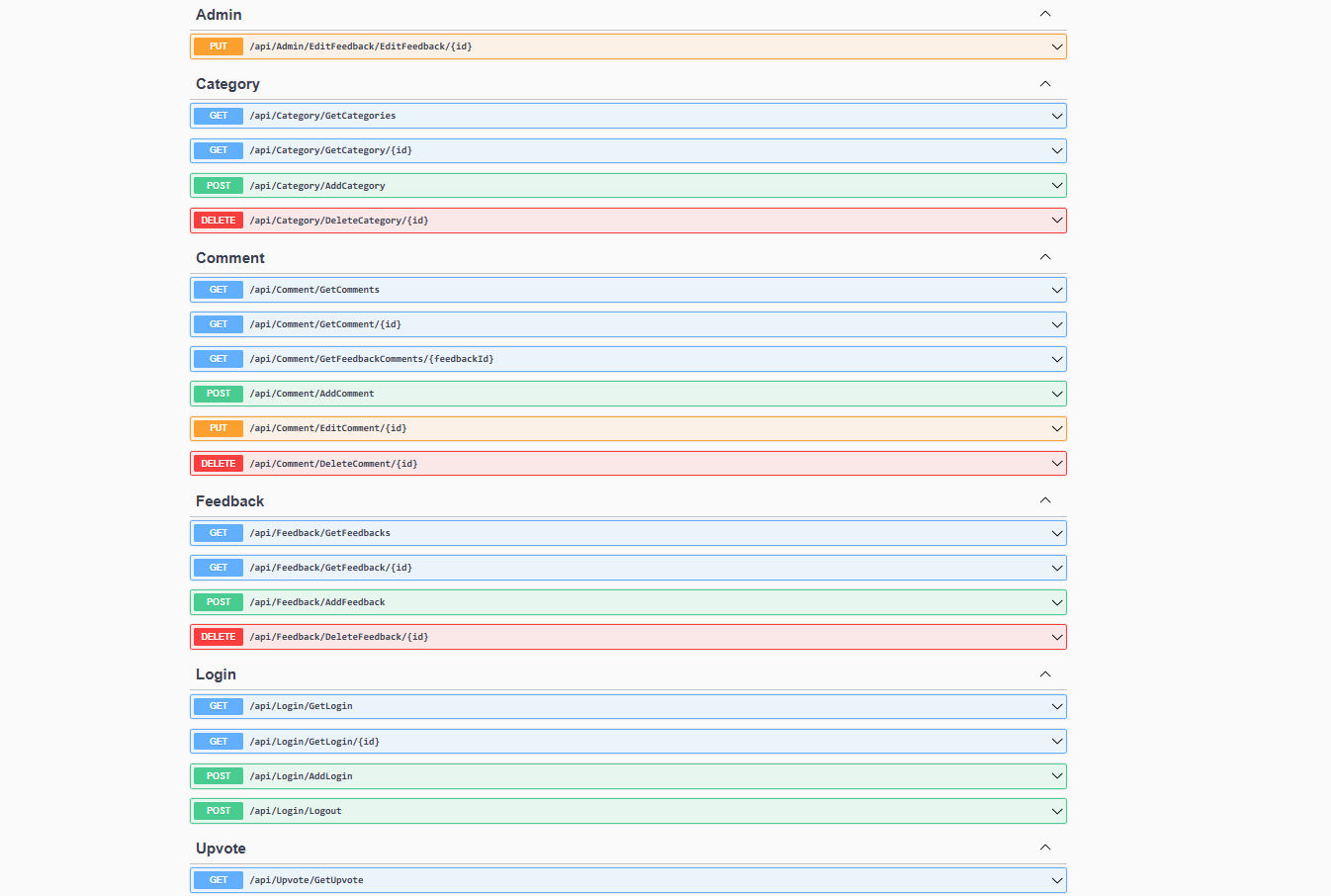Select the Upvote section heading
This screenshot has height=896, width=1331.
tap(221, 849)
